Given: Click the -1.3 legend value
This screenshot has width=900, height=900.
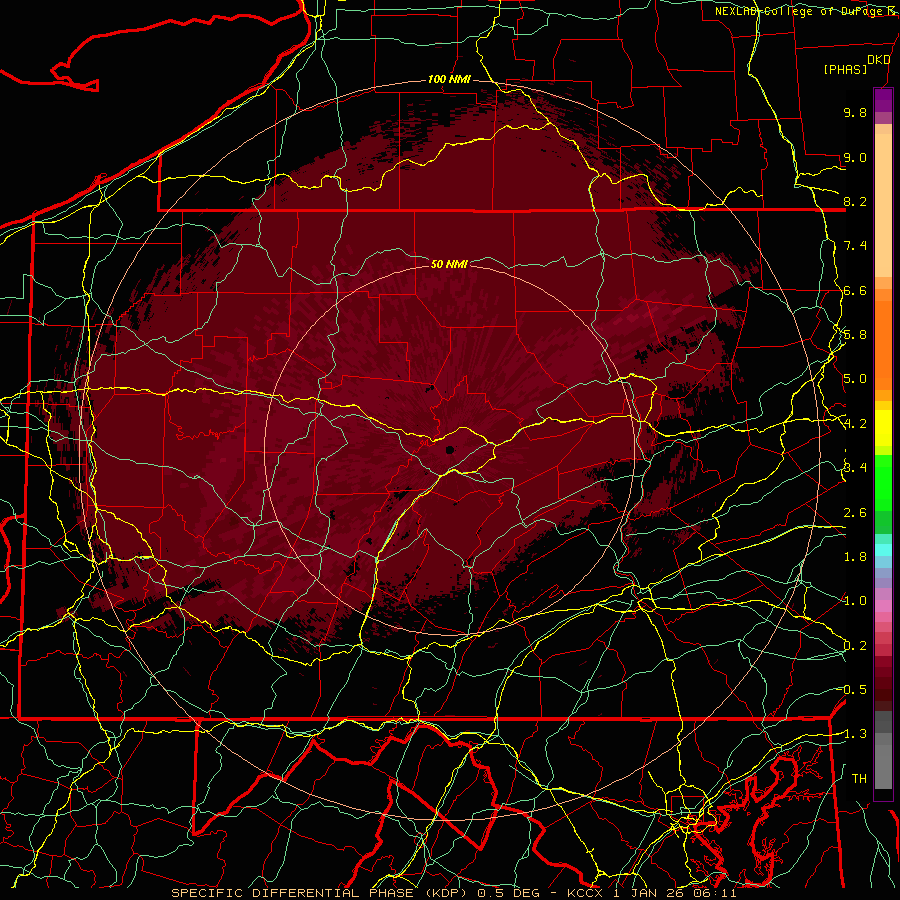Looking at the screenshot, I should tap(853, 734).
